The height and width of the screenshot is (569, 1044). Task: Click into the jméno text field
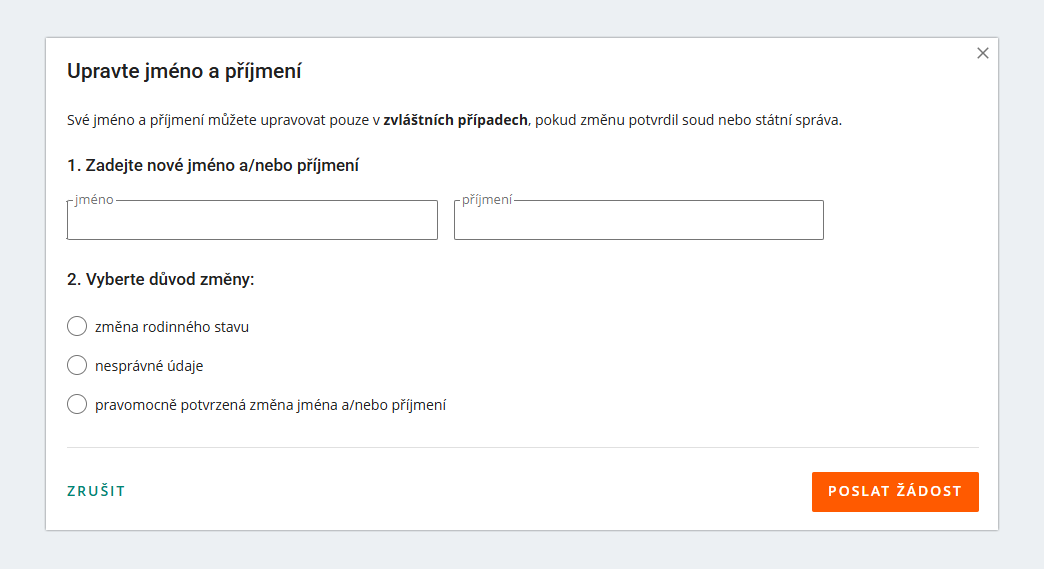(252, 221)
